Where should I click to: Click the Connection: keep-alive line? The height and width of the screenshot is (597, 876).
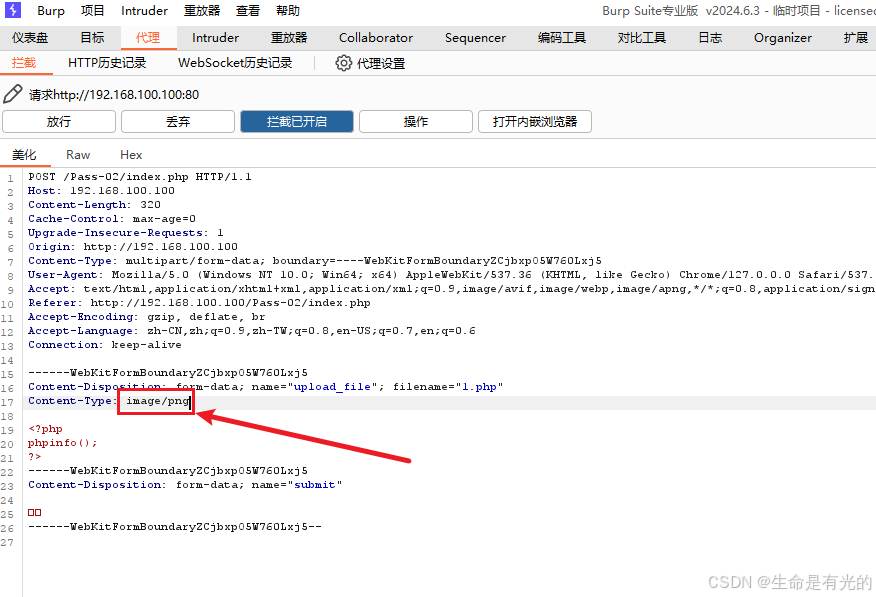(x=104, y=344)
